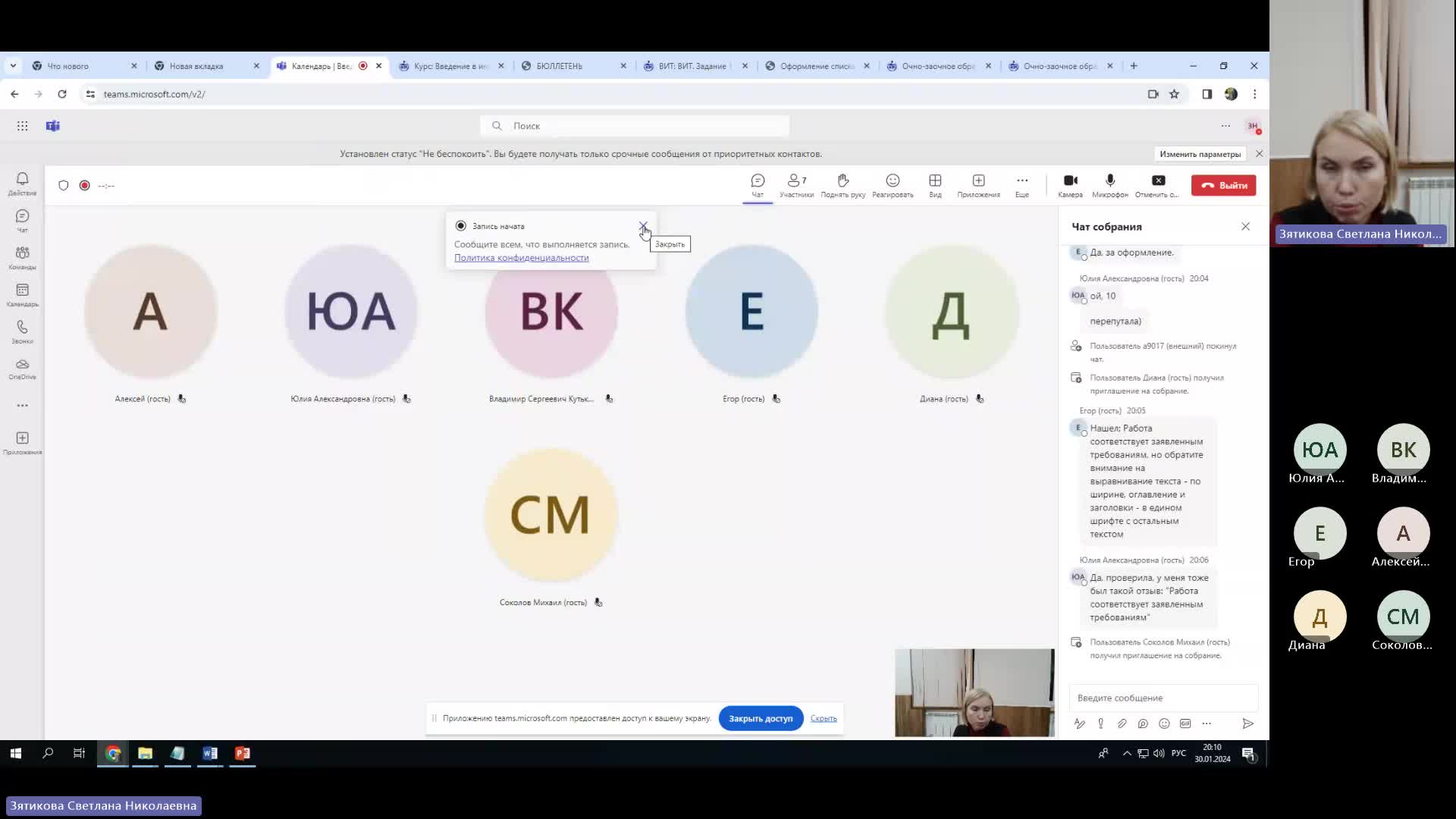Image resolution: width=1456 pixels, height=819 pixels.
Task: Open View (Вид) layout options
Action: tap(935, 186)
